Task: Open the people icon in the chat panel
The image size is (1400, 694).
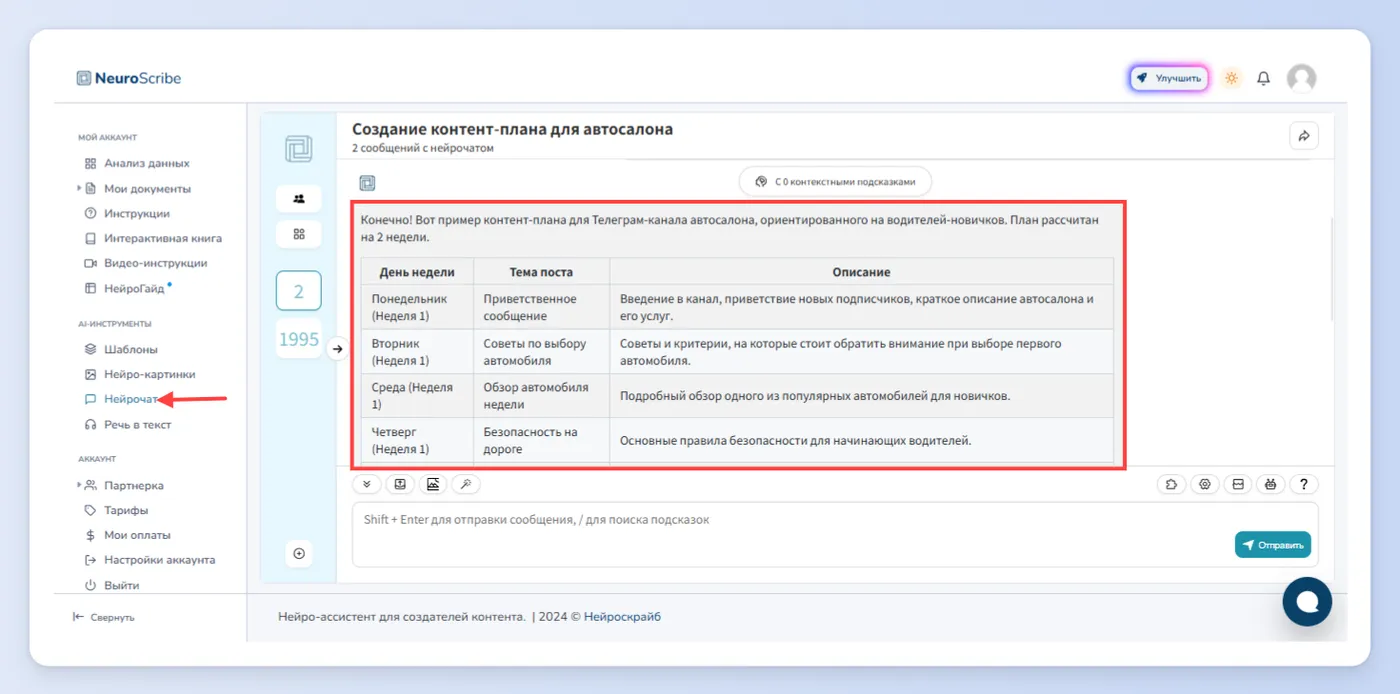Action: [x=299, y=198]
